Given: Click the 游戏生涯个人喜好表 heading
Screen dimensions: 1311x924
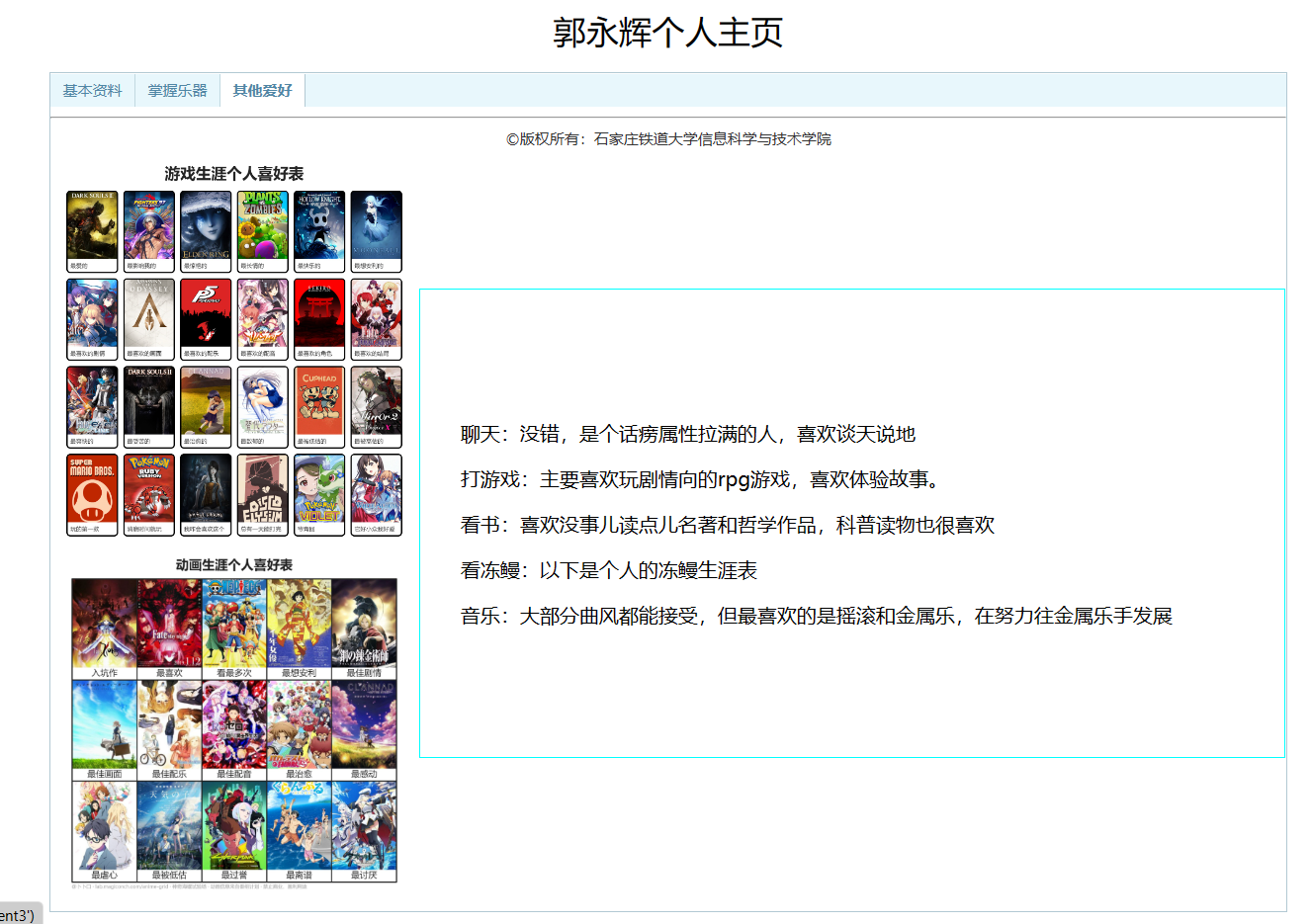Looking at the screenshot, I should 234,174.
